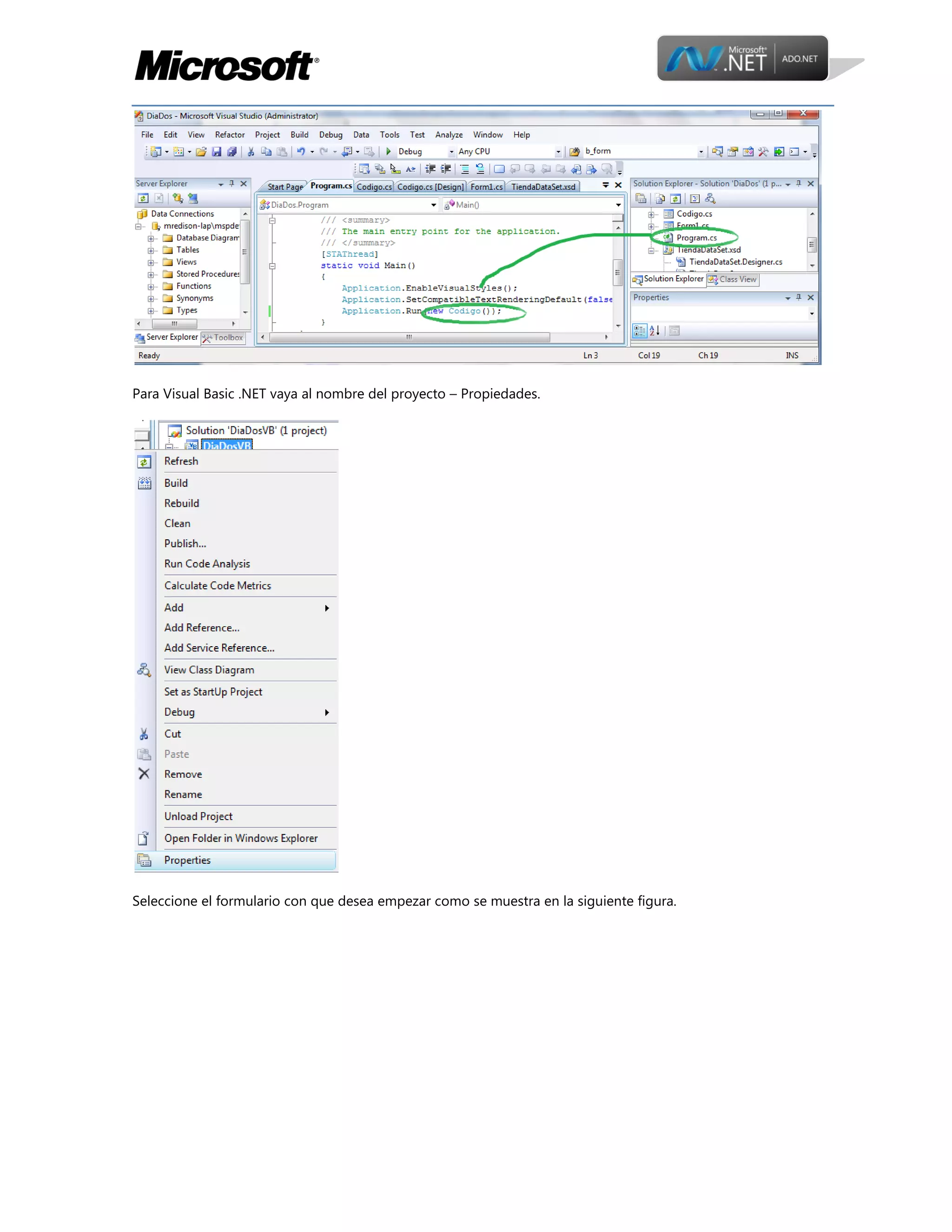Viewport: 952px width, 1232px height.
Task: Click the Toggle Bookmark icon
Action: (x=499, y=169)
